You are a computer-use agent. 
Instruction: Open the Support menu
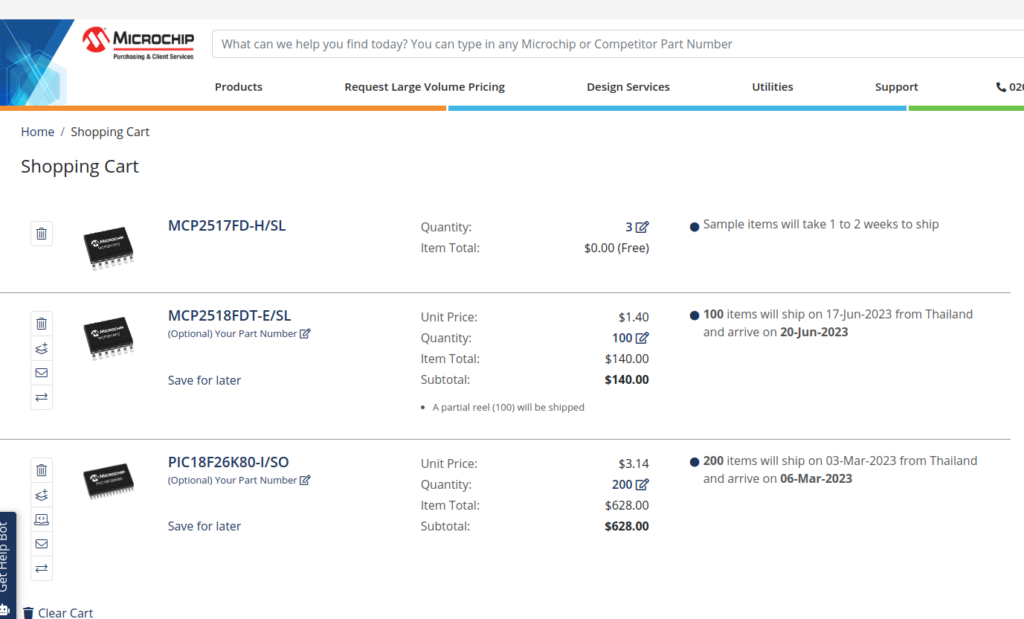(x=897, y=87)
